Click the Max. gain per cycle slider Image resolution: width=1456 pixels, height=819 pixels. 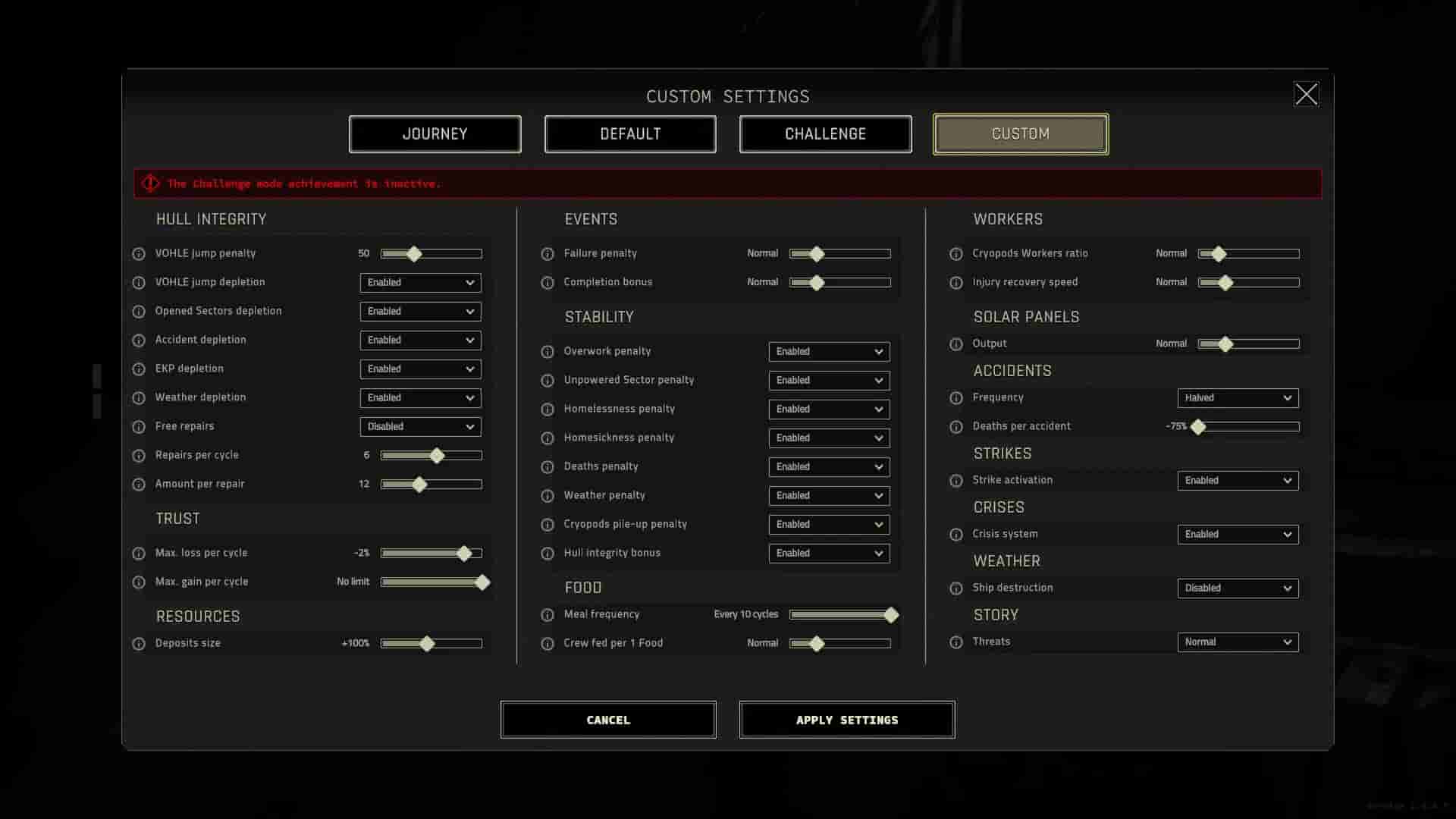(435, 582)
